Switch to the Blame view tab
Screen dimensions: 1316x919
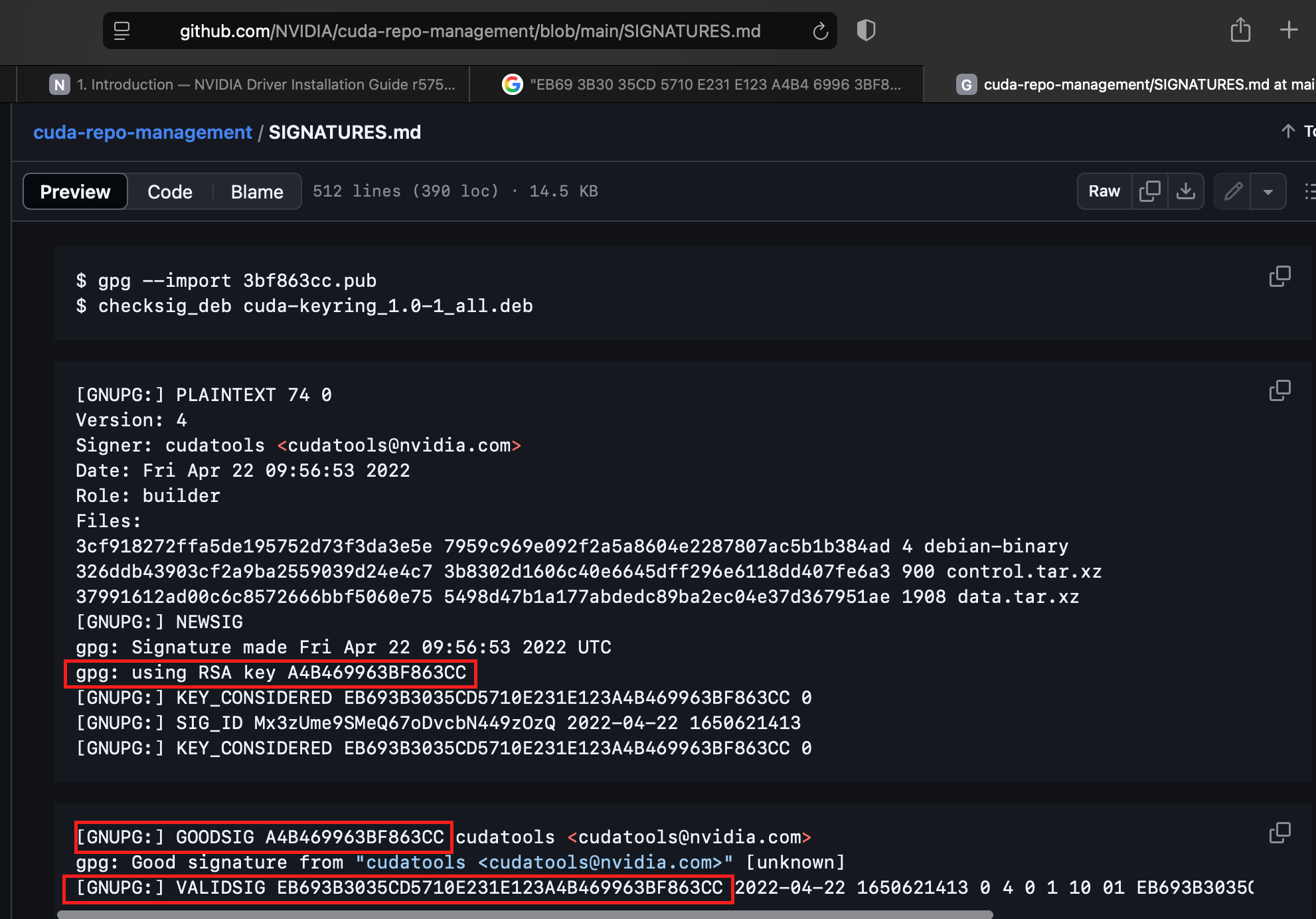pyautogui.click(x=257, y=192)
